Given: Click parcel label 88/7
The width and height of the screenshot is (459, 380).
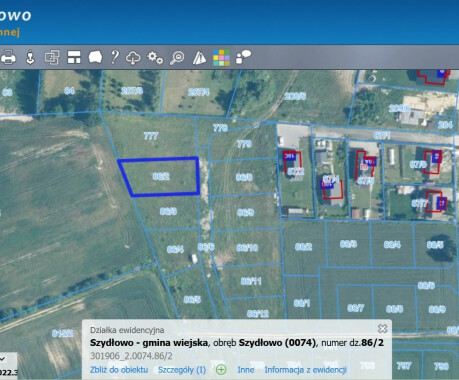Looking at the screenshot, I should point(355,308).
